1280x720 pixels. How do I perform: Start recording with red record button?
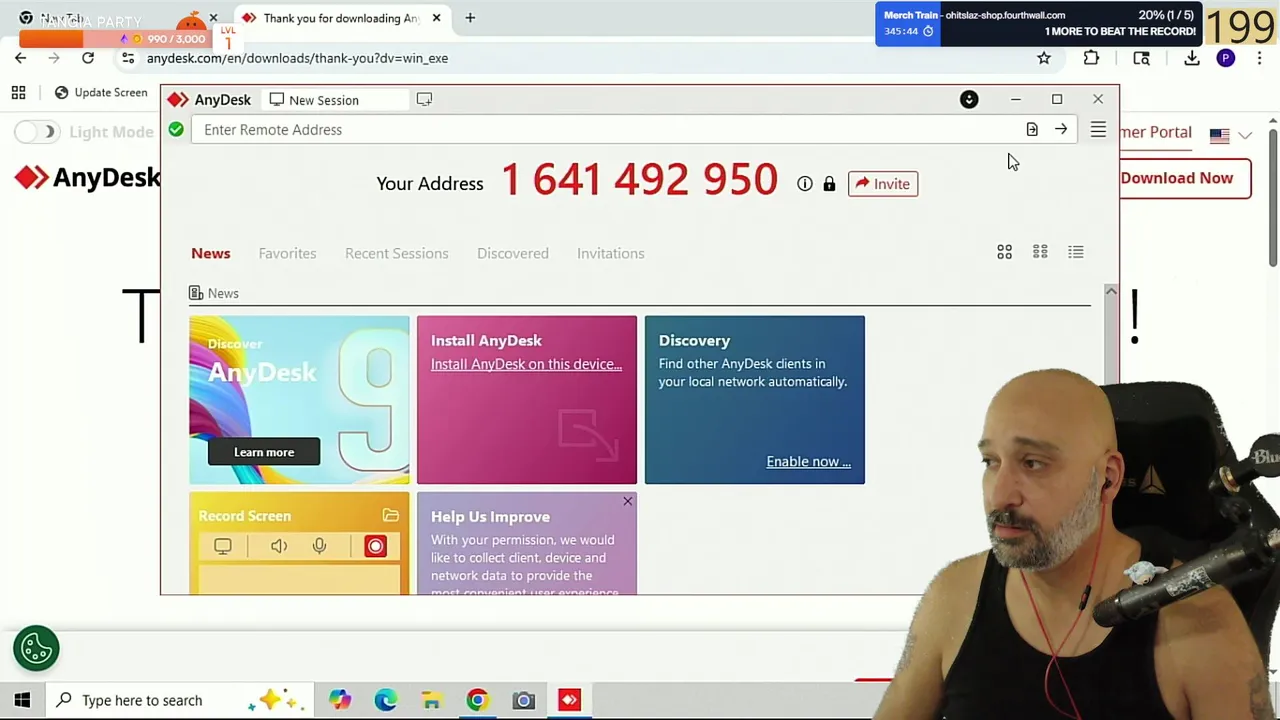coord(376,546)
